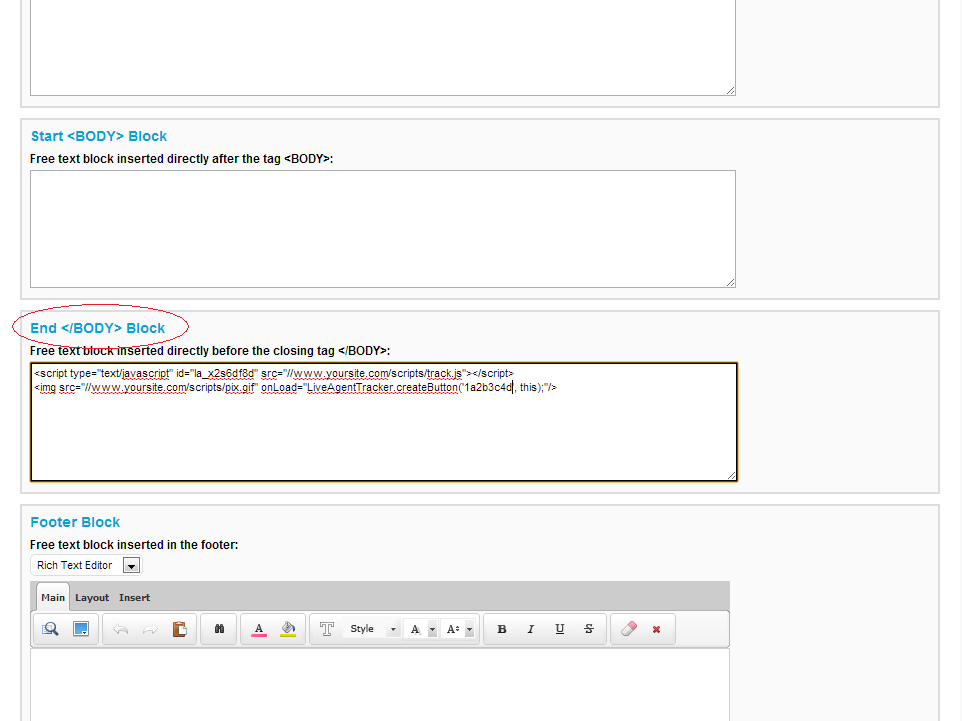Click the paste clipboard icon
Image resolution: width=962 pixels, height=721 pixels.
coord(180,629)
